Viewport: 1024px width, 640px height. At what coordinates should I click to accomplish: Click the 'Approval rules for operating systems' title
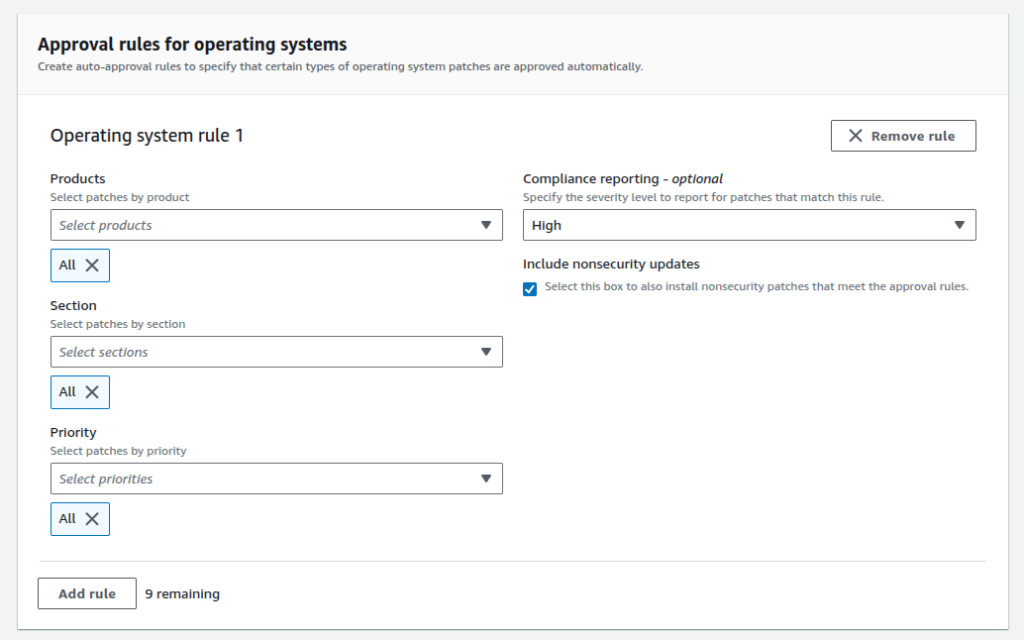pyautogui.click(x=192, y=44)
